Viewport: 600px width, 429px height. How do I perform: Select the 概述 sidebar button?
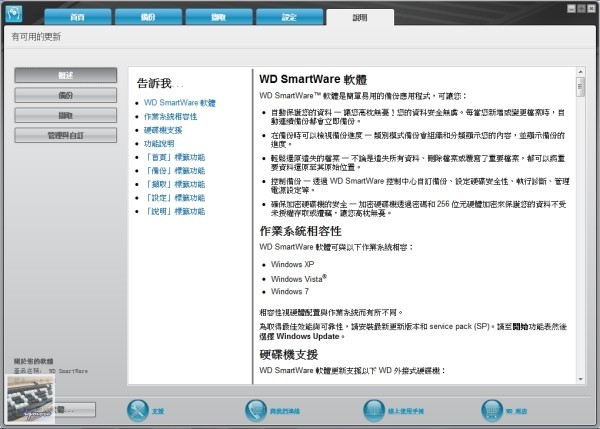click(65, 75)
